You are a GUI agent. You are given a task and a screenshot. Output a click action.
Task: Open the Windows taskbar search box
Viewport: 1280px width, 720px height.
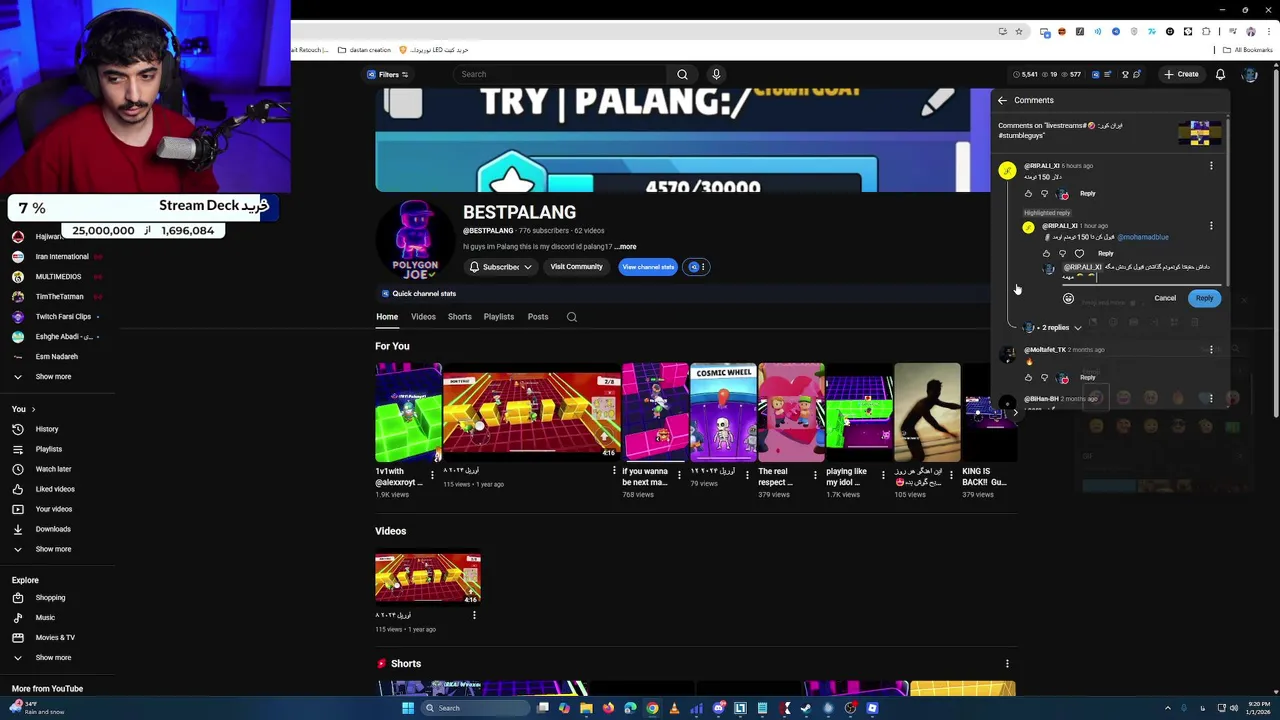coord(475,708)
